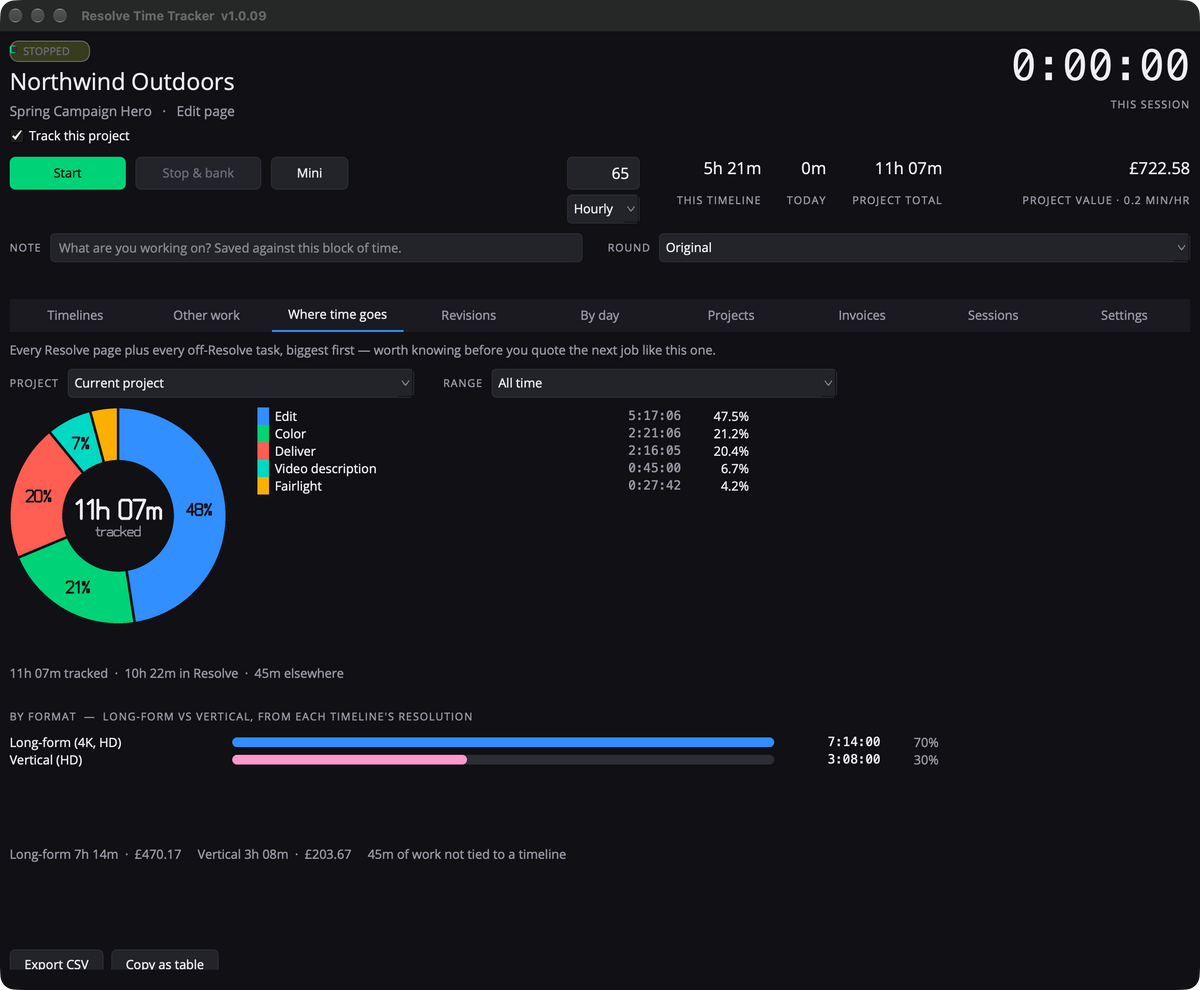
Task: Click the red Deliver legend swatch
Action: 263,451
